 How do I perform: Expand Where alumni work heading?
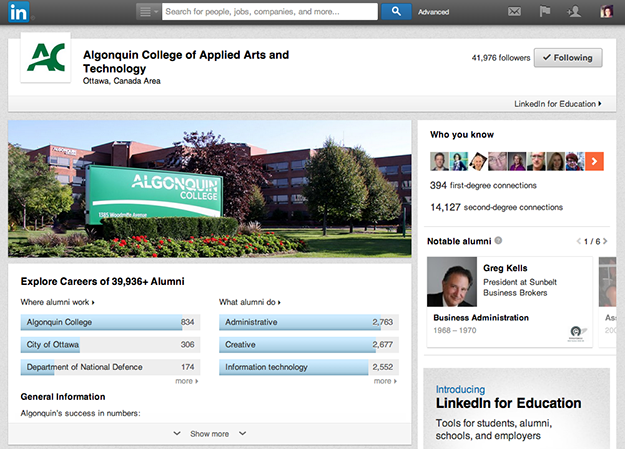[x=57, y=302]
